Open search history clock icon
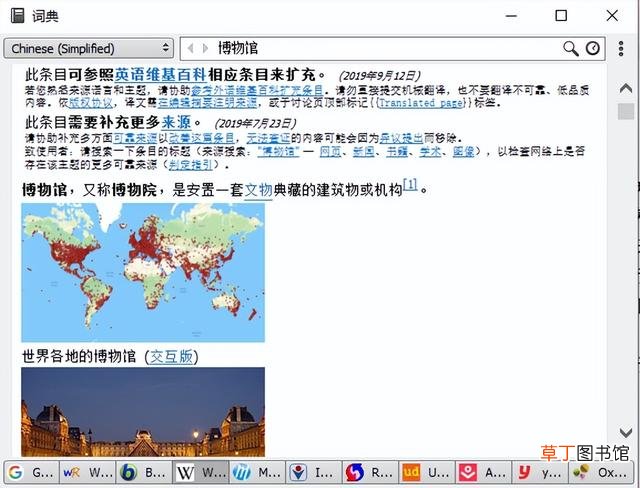This screenshot has width=640, height=488. click(593, 49)
